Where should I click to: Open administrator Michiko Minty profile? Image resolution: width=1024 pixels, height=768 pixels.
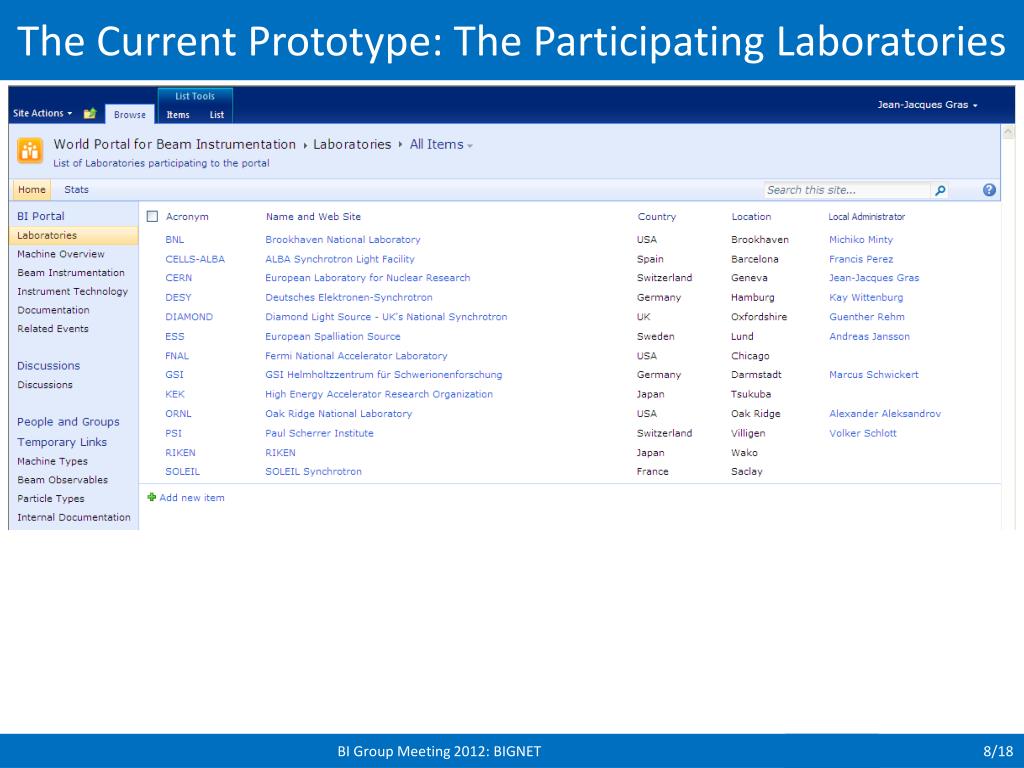pos(861,240)
